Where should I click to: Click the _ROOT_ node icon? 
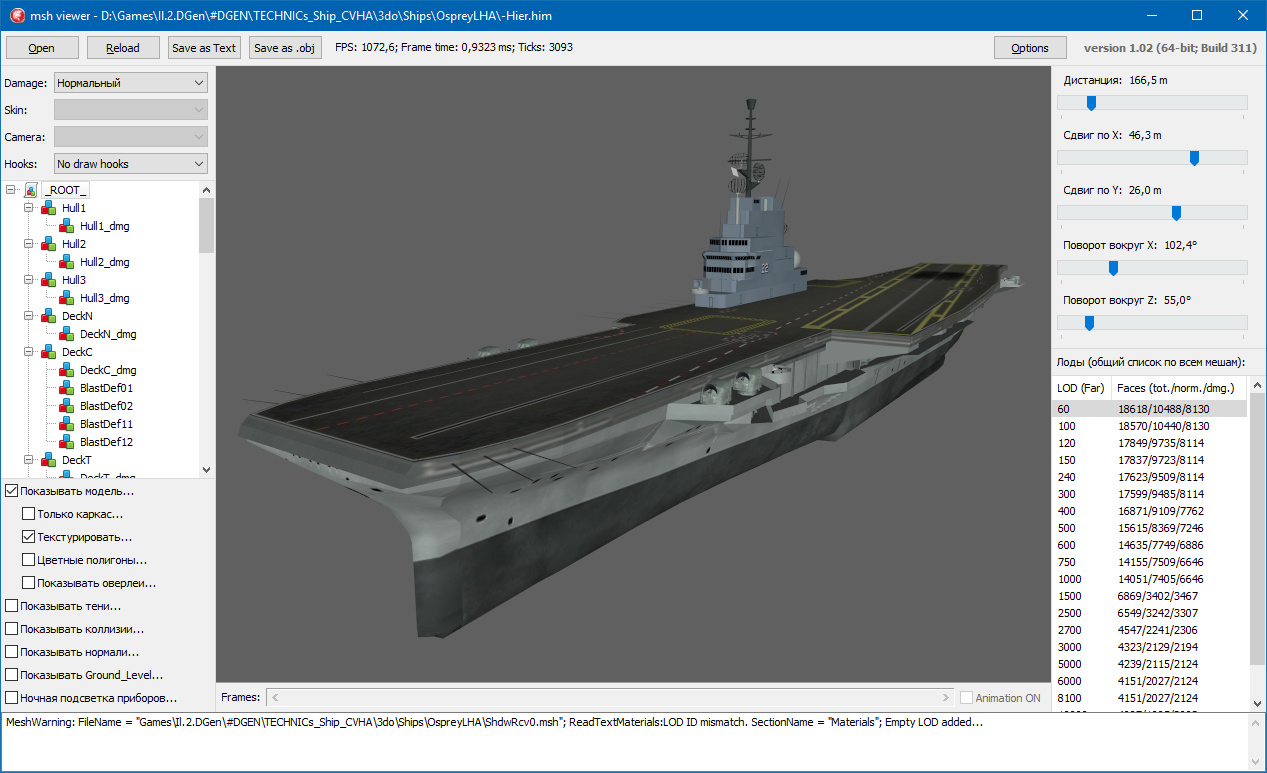[x=31, y=190]
